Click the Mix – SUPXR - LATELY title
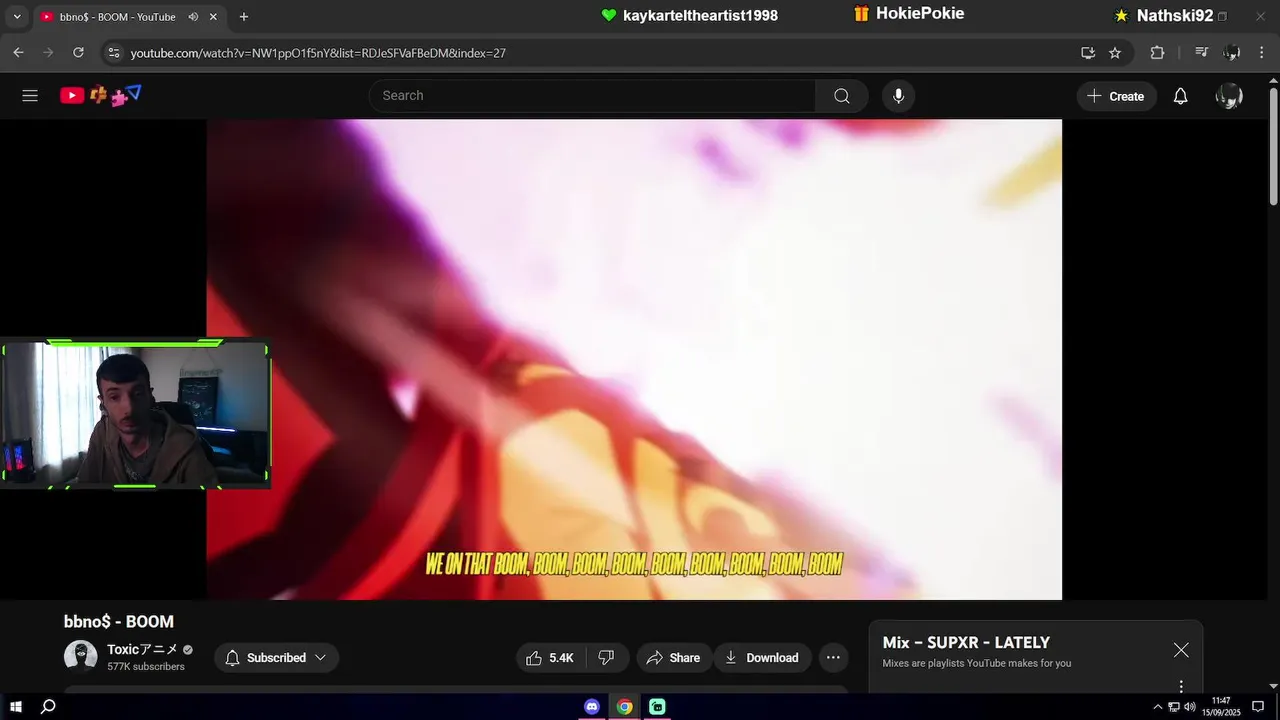 point(966,643)
